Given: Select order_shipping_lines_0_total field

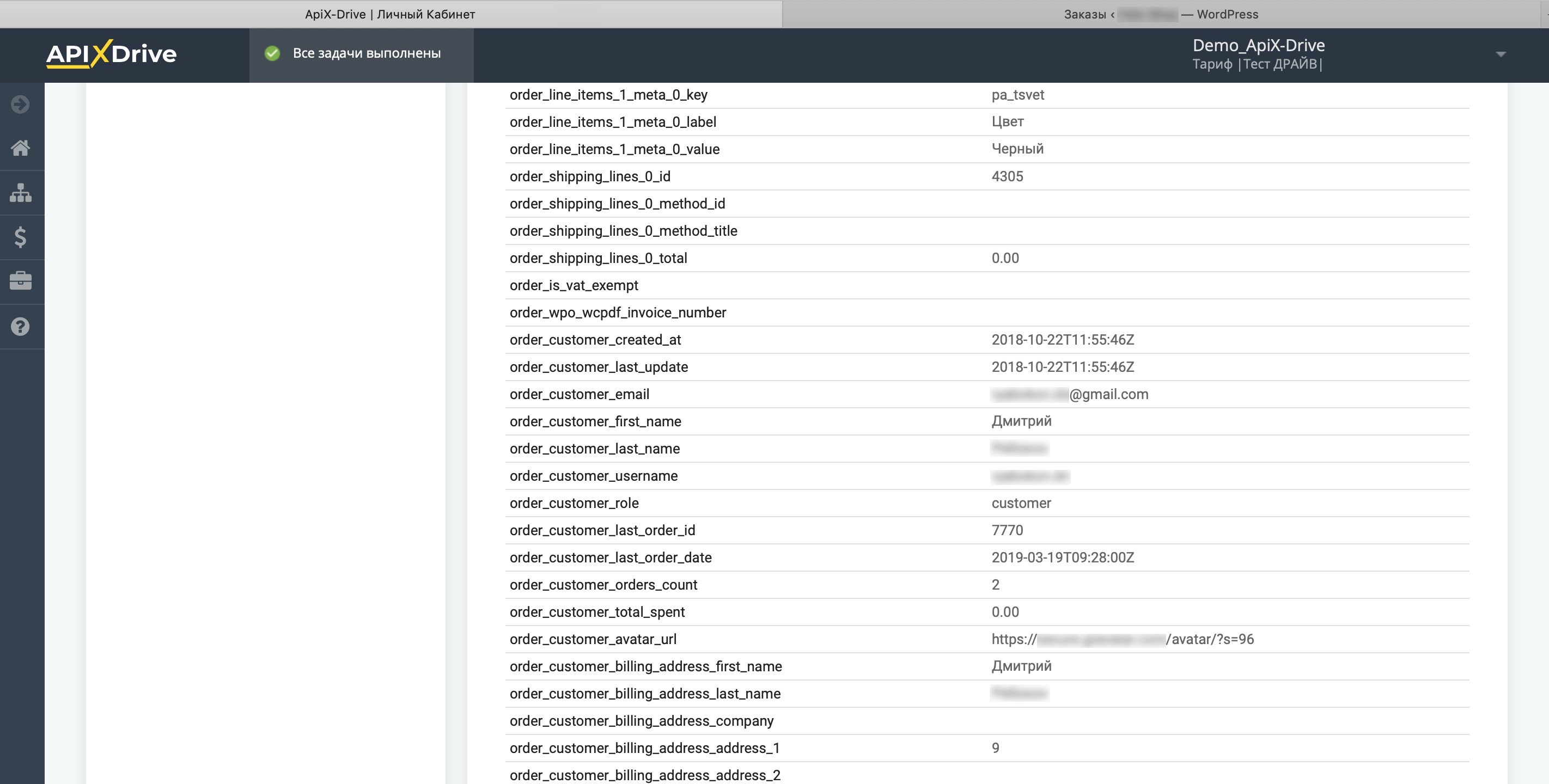Looking at the screenshot, I should click(599, 258).
